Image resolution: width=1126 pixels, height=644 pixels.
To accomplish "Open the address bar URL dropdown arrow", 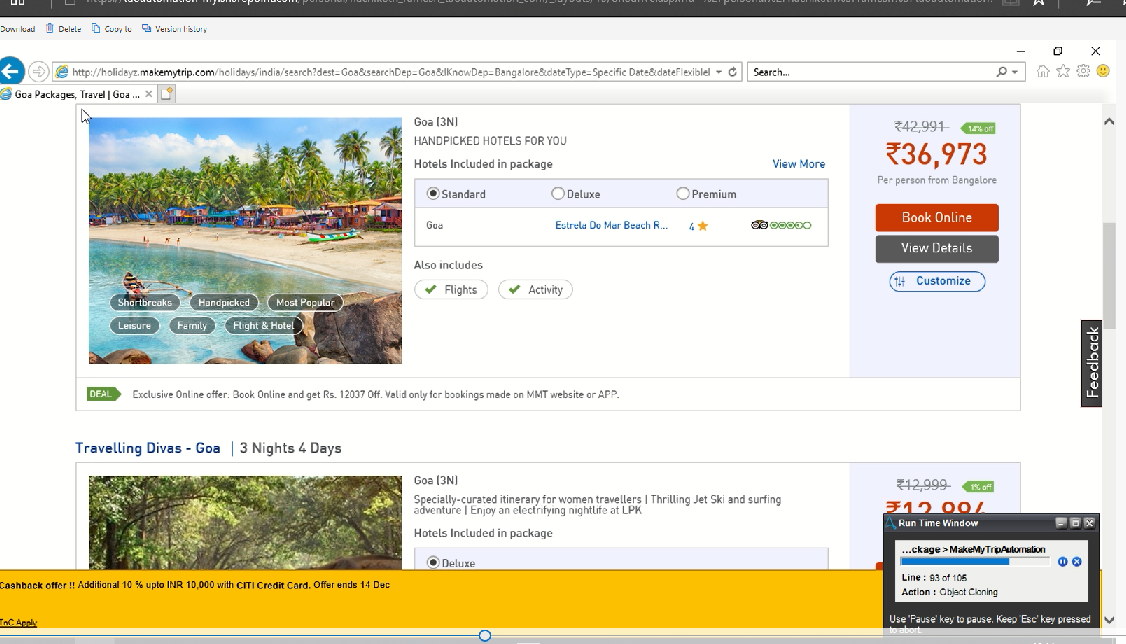I will pyautogui.click(x=718, y=72).
